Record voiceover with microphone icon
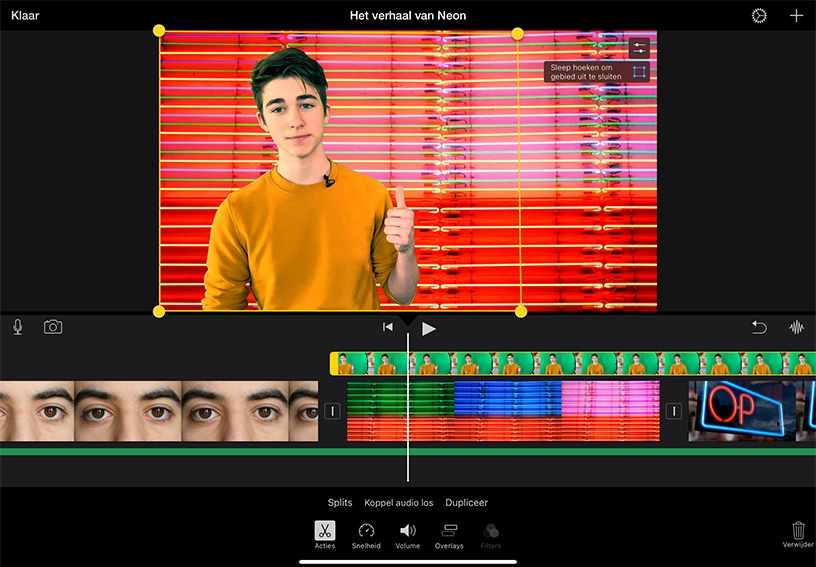This screenshot has width=816, height=567. tap(18, 327)
